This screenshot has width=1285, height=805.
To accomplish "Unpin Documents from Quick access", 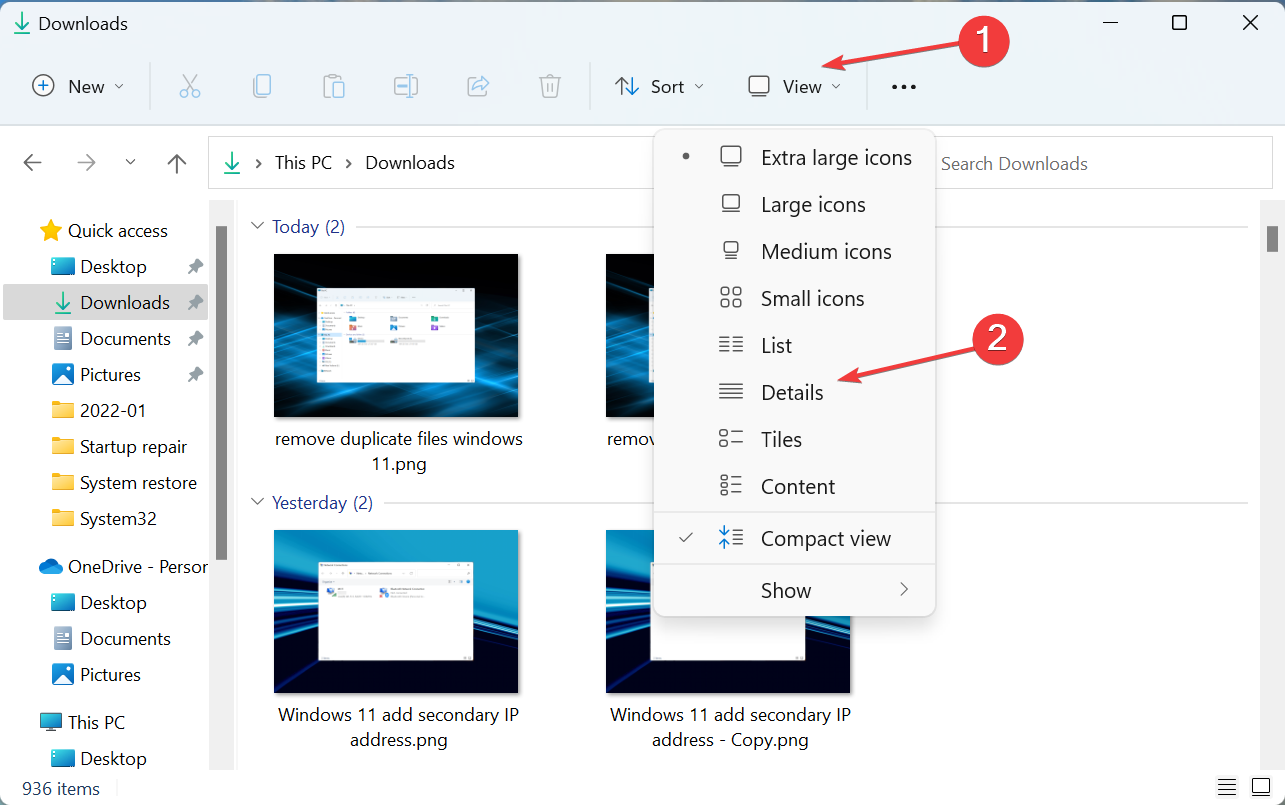I will point(195,338).
